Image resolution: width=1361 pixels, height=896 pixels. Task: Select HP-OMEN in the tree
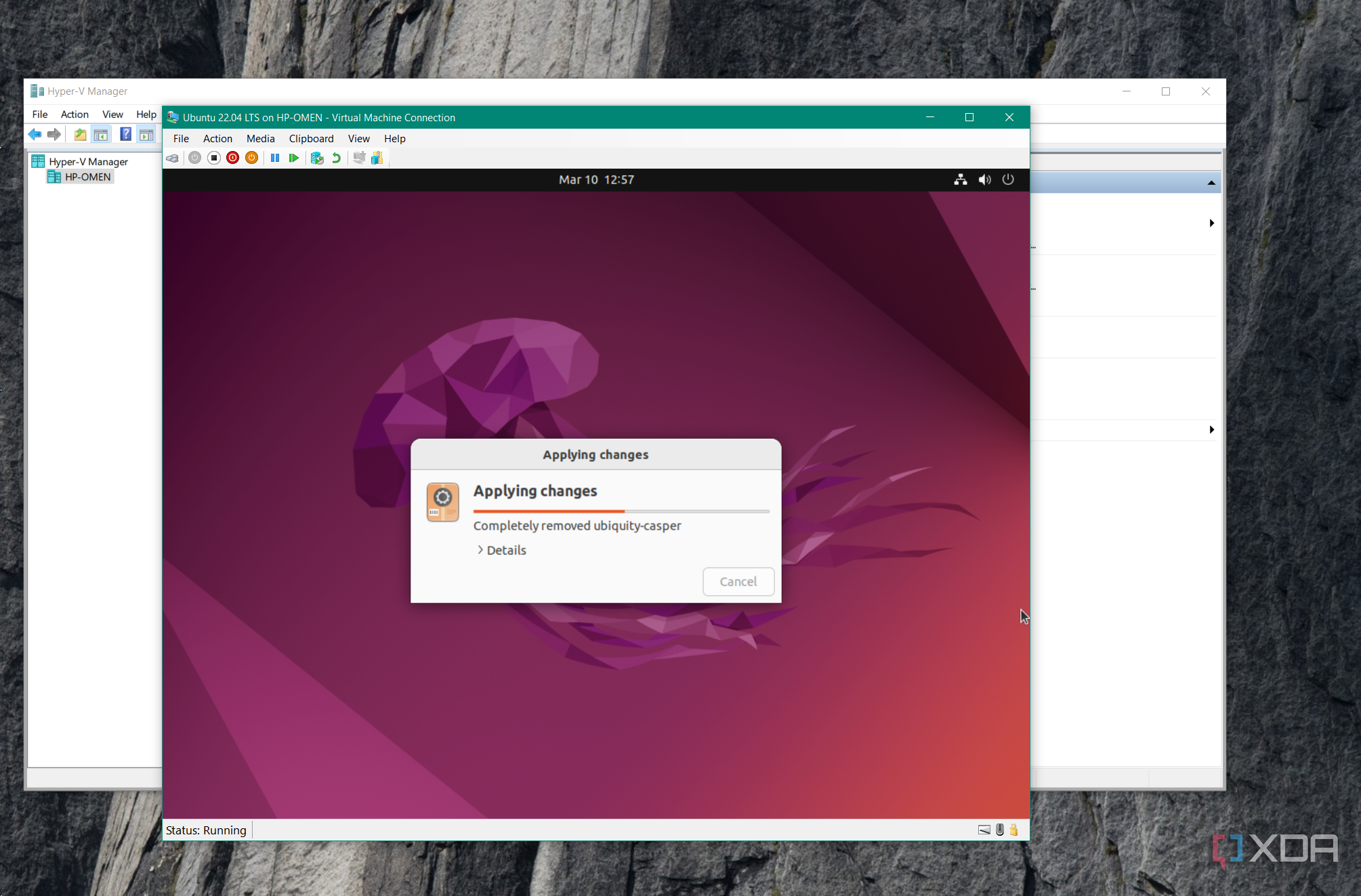(87, 177)
